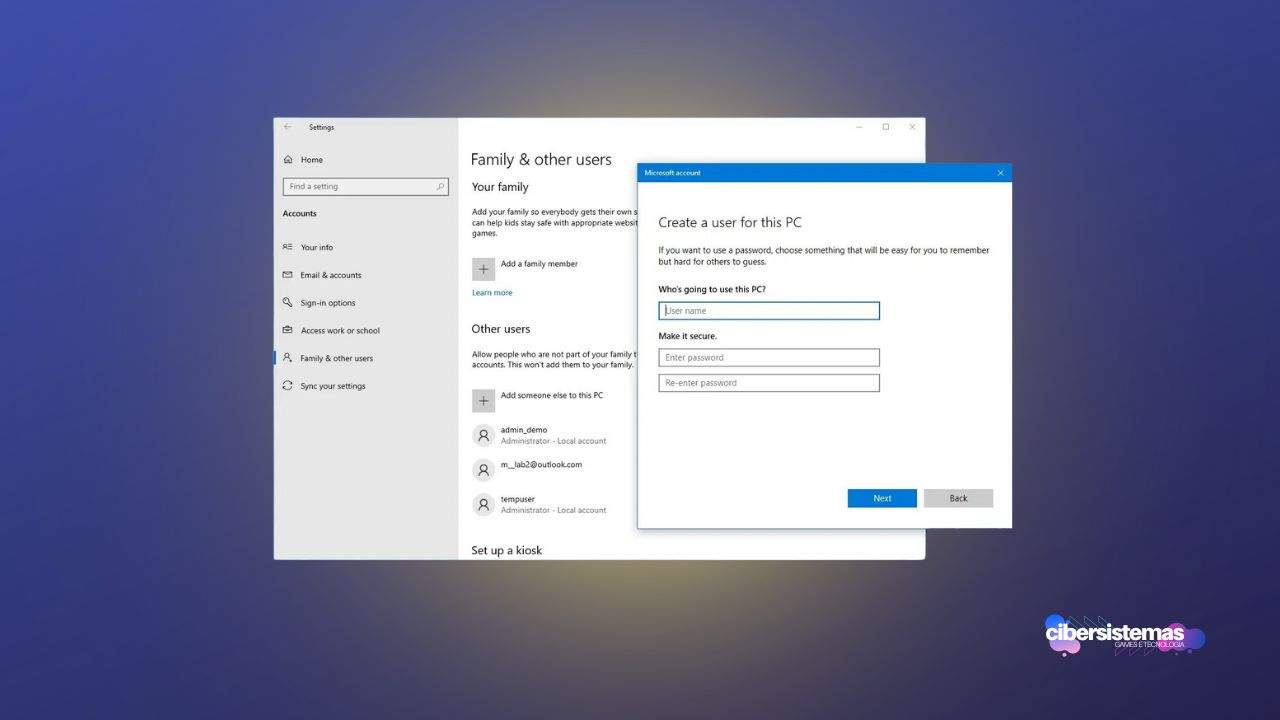Click the Accounts section label in sidebar

tap(299, 213)
